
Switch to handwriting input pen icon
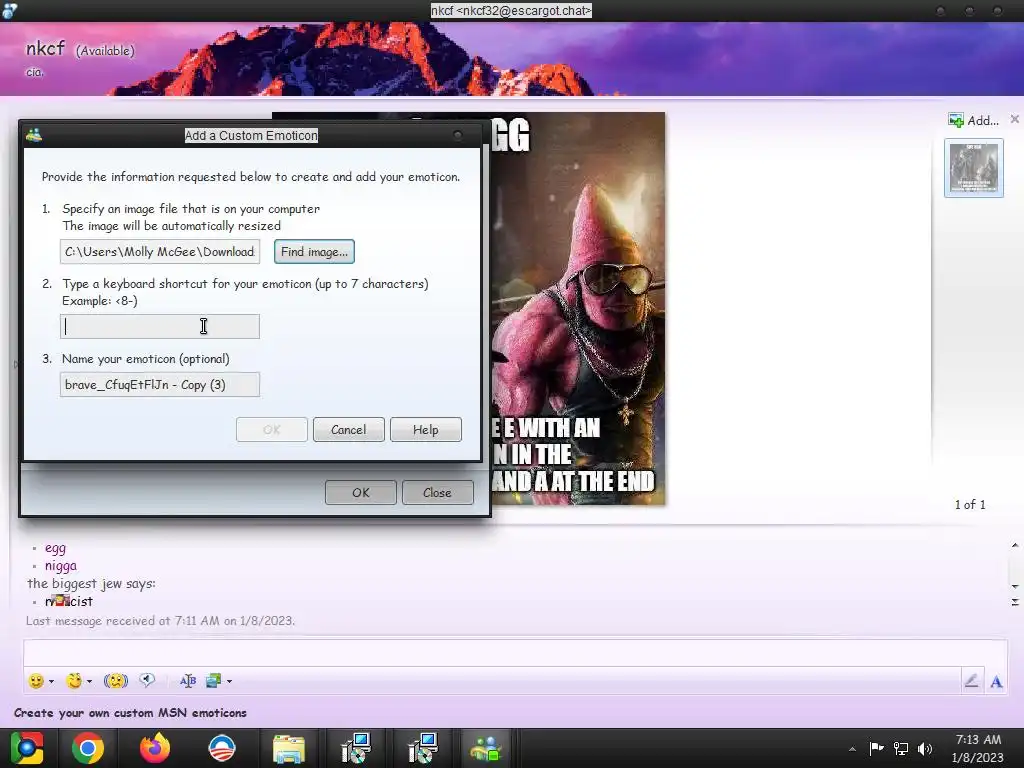(971, 681)
